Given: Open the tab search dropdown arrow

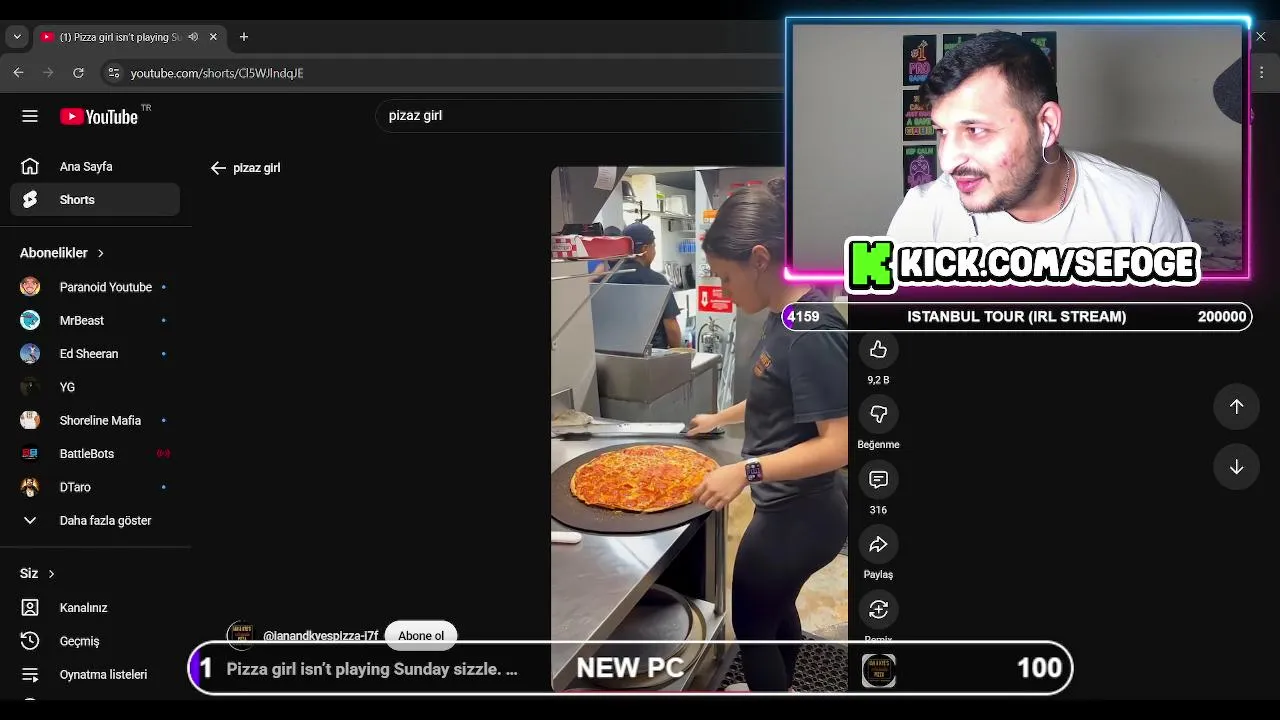Looking at the screenshot, I should pyautogui.click(x=16, y=37).
